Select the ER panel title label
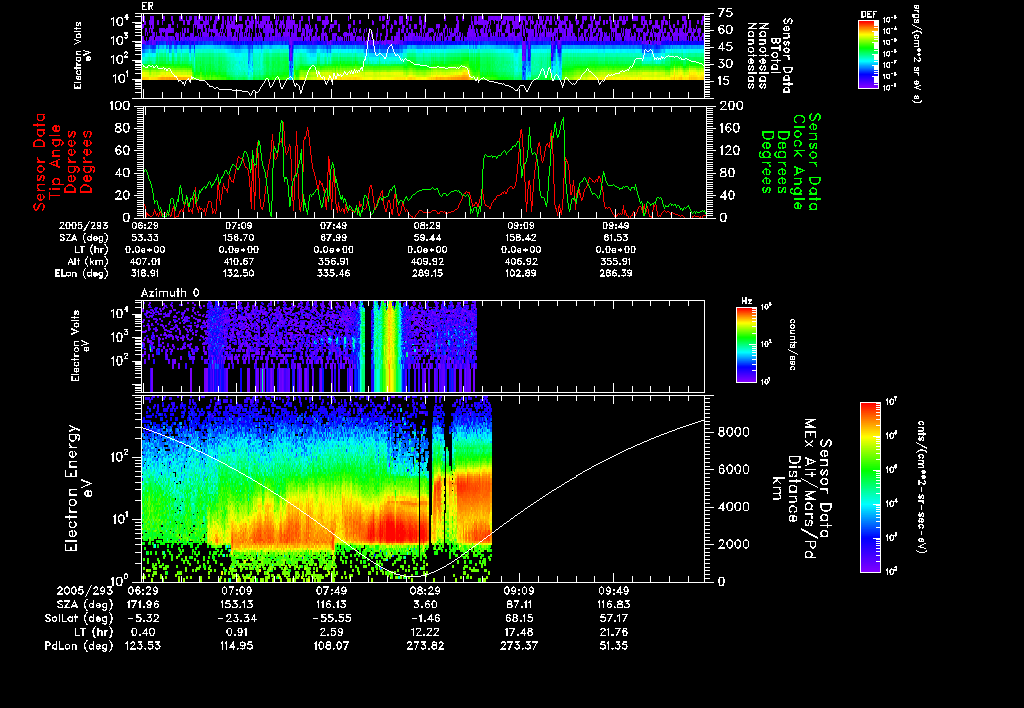This screenshot has width=1024, height=708. pos(147,6)
